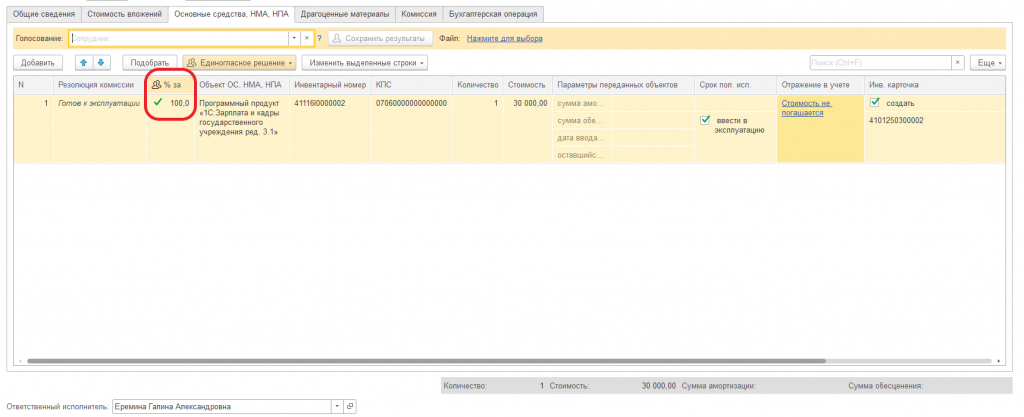Click the Параметры переданных объектов column header

coord(623,85)
